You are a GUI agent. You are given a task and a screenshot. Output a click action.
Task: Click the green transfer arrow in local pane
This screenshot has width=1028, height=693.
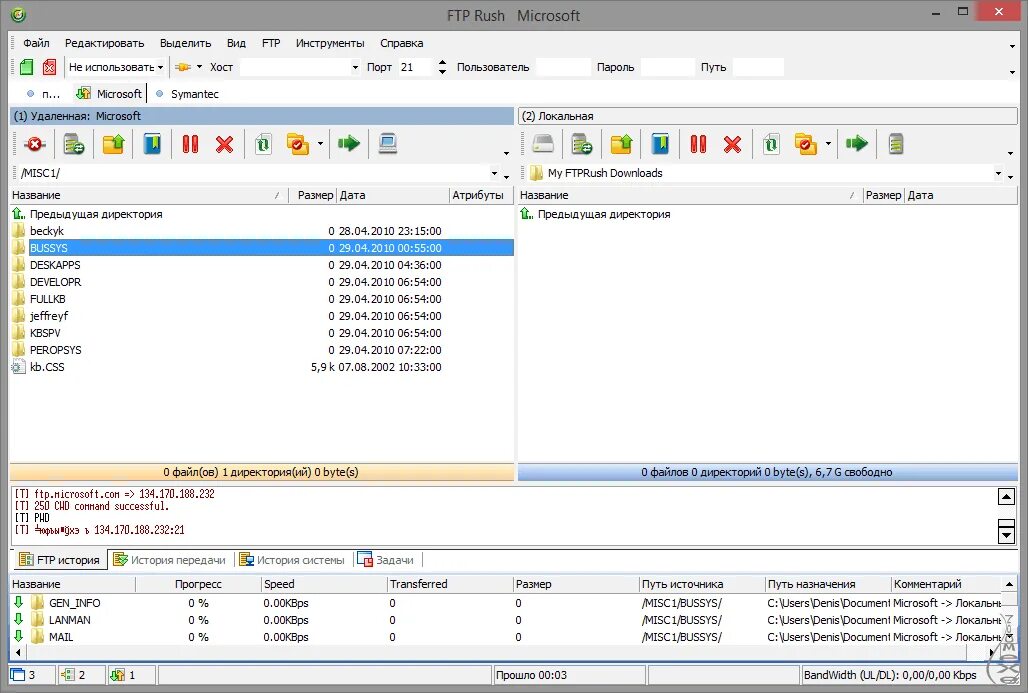click(856, 144)
